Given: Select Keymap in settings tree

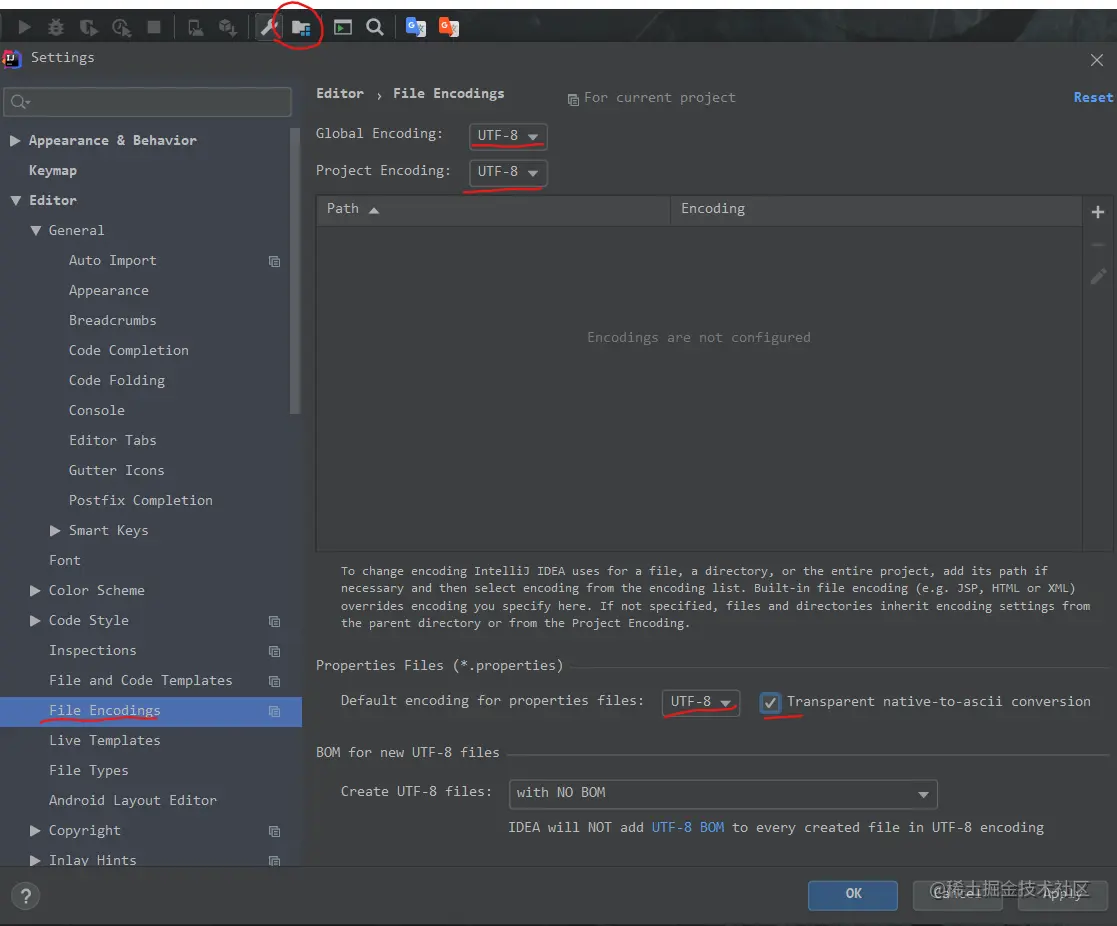Looking at the screenshot, I should pos(53,171).
